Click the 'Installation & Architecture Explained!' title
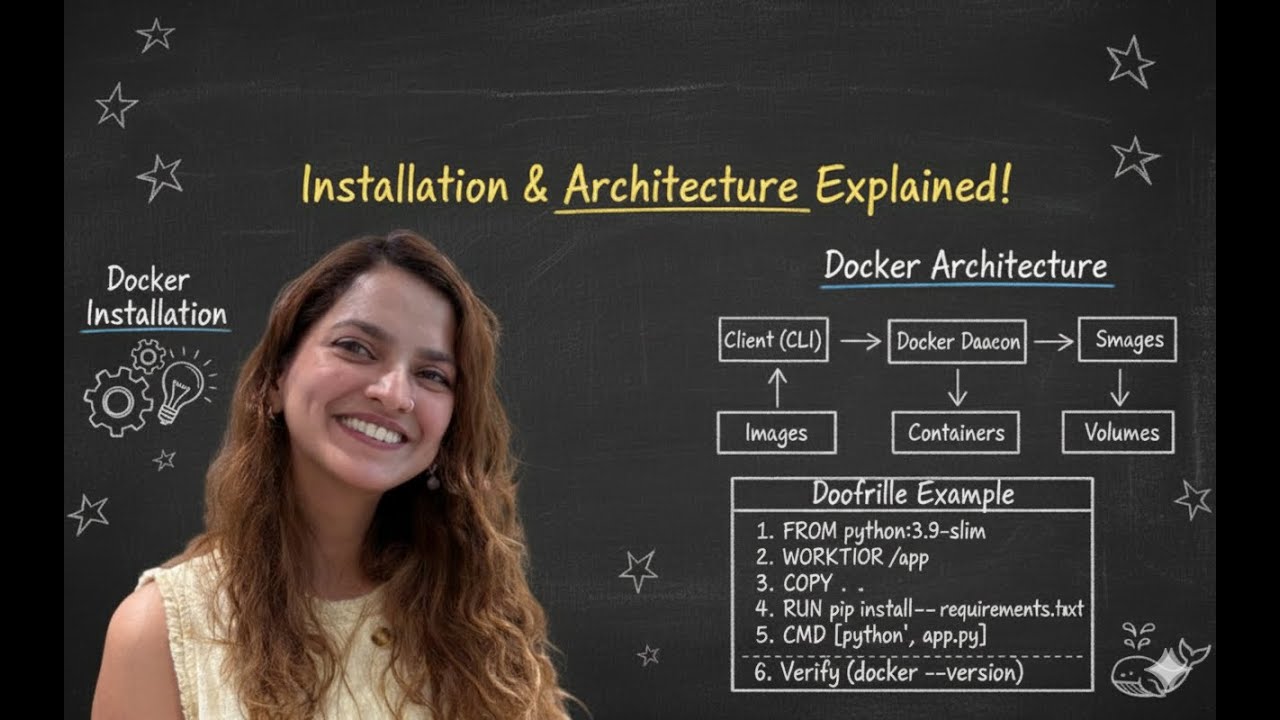 (656, 185)
